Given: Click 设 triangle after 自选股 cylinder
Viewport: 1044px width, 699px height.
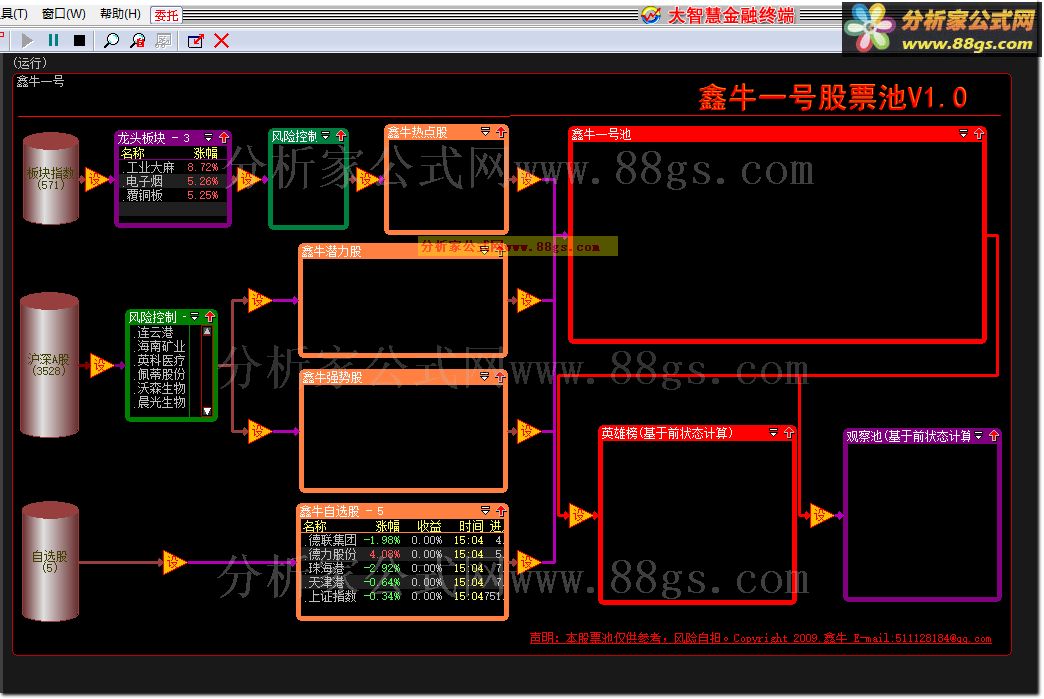Looking at the screenshot, I should coord(174,563).
